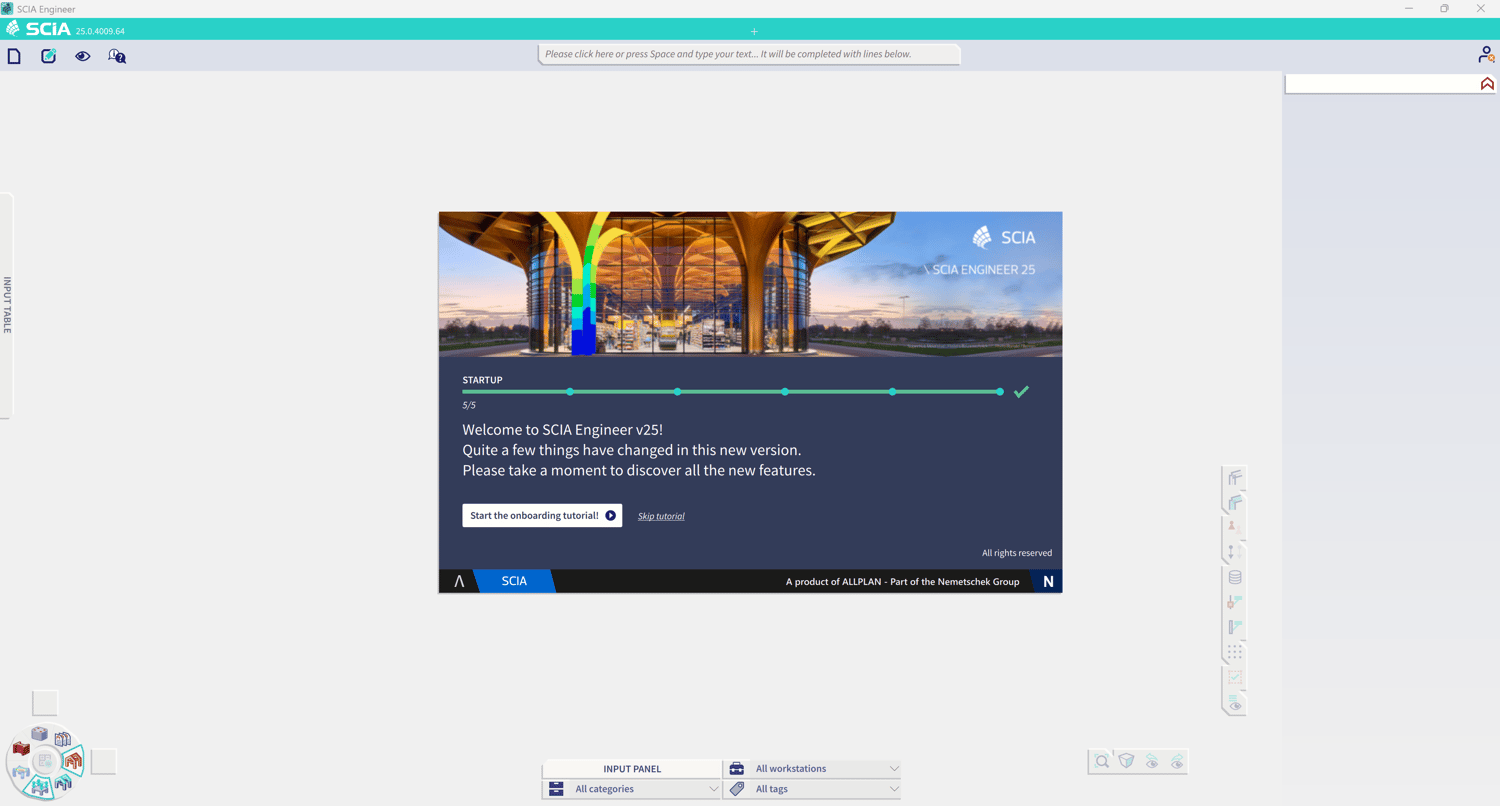The height and width of the screenshot is (806, 1500).
Task: Open the Edit (pencil) menu icon
Action: tap(48, 56)
